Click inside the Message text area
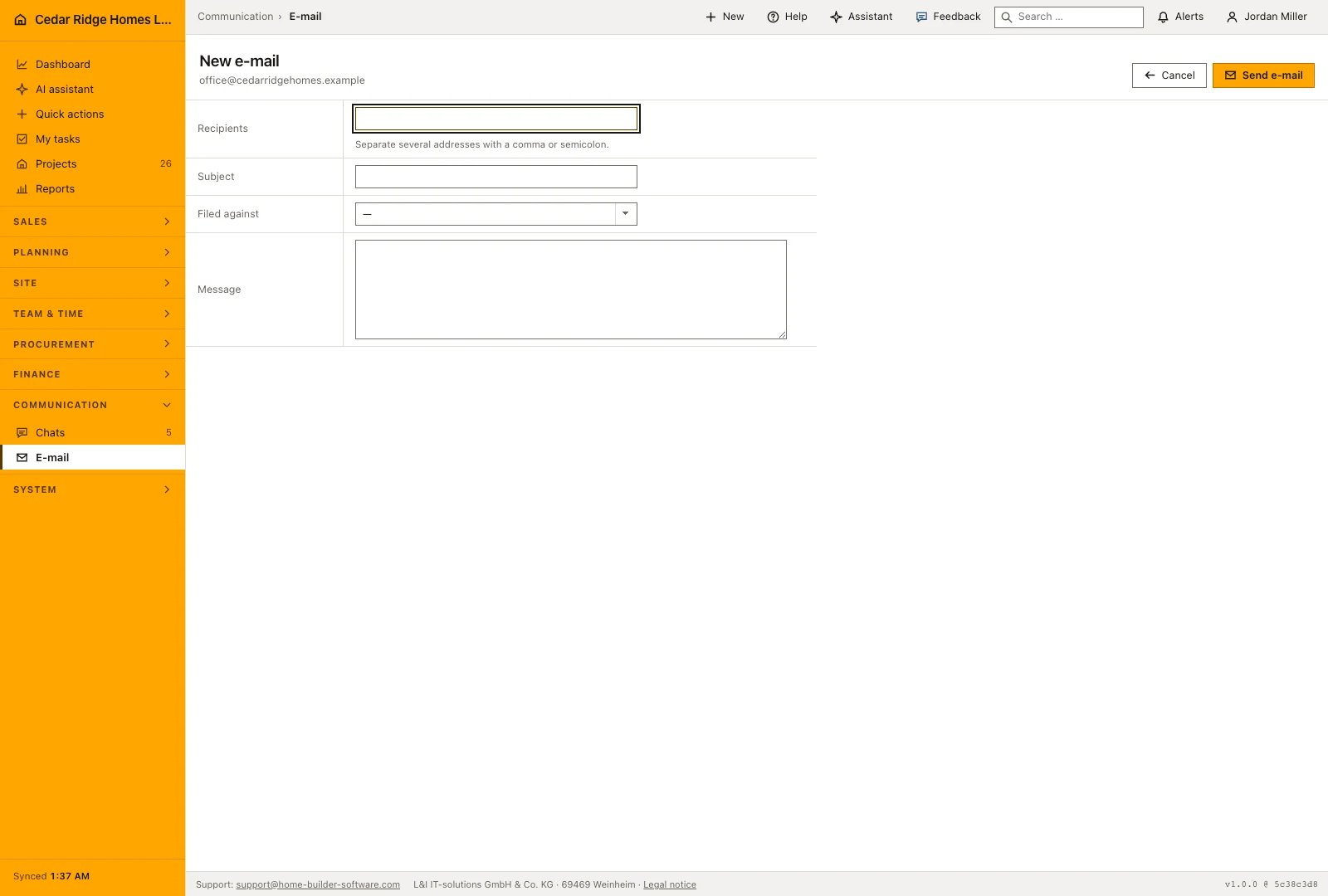This screenshot has width=1328, height=896. [x=571, y=290]
